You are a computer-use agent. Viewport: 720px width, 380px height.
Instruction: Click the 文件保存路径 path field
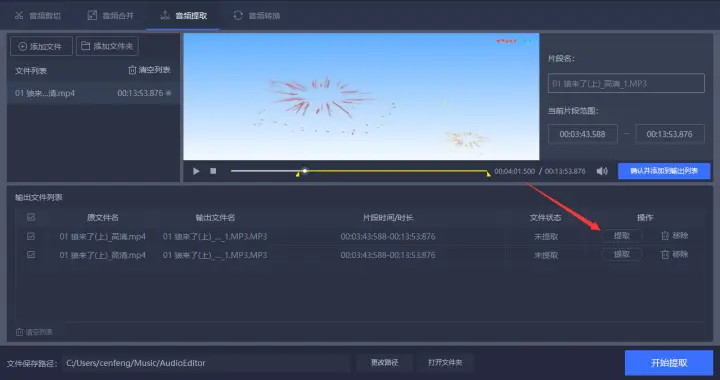[x=206, y=363]
